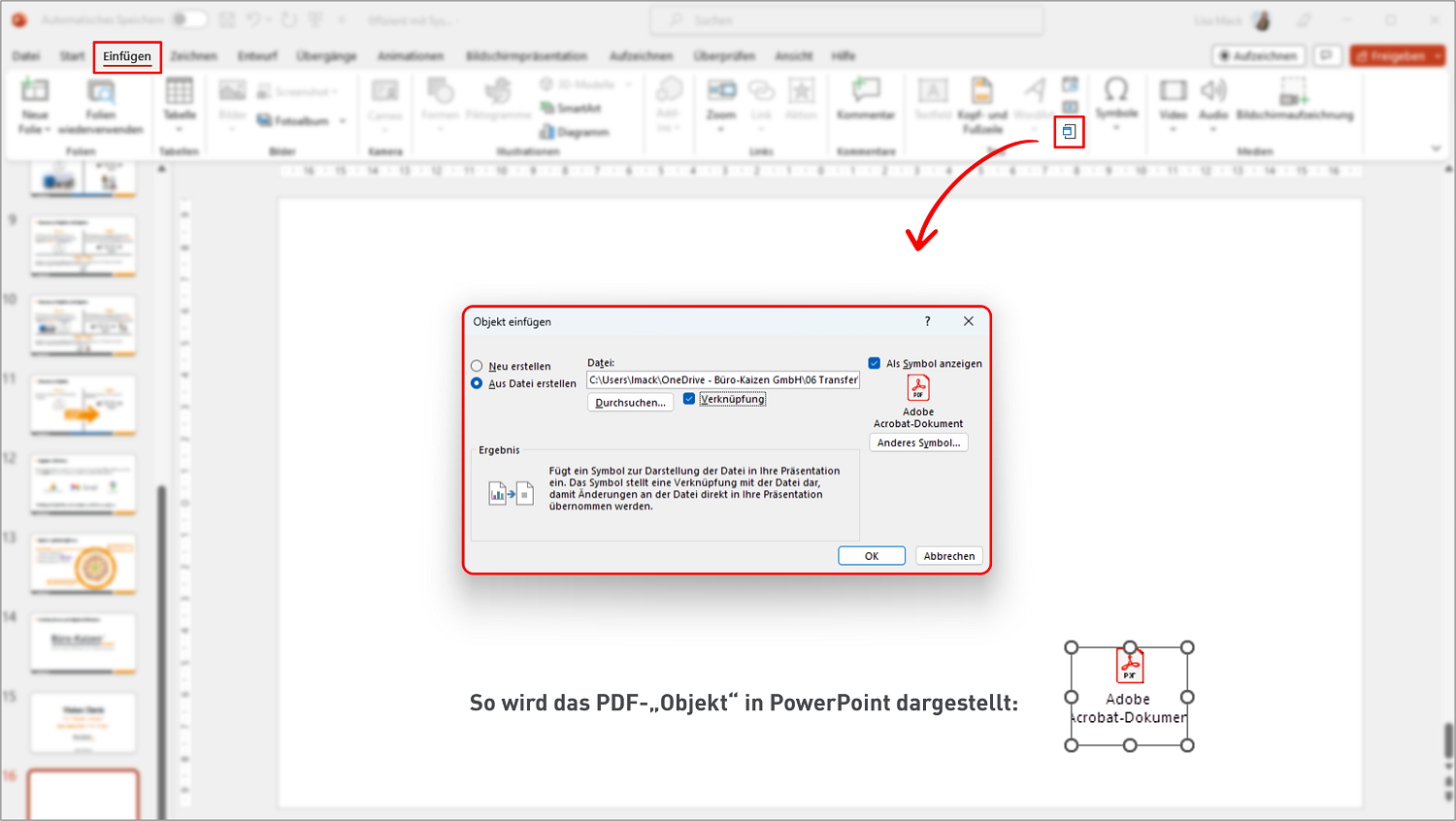Open the Screenshot dropdown
The height and width of the screenshot is (821, 1456).
(x=335, y=92)
